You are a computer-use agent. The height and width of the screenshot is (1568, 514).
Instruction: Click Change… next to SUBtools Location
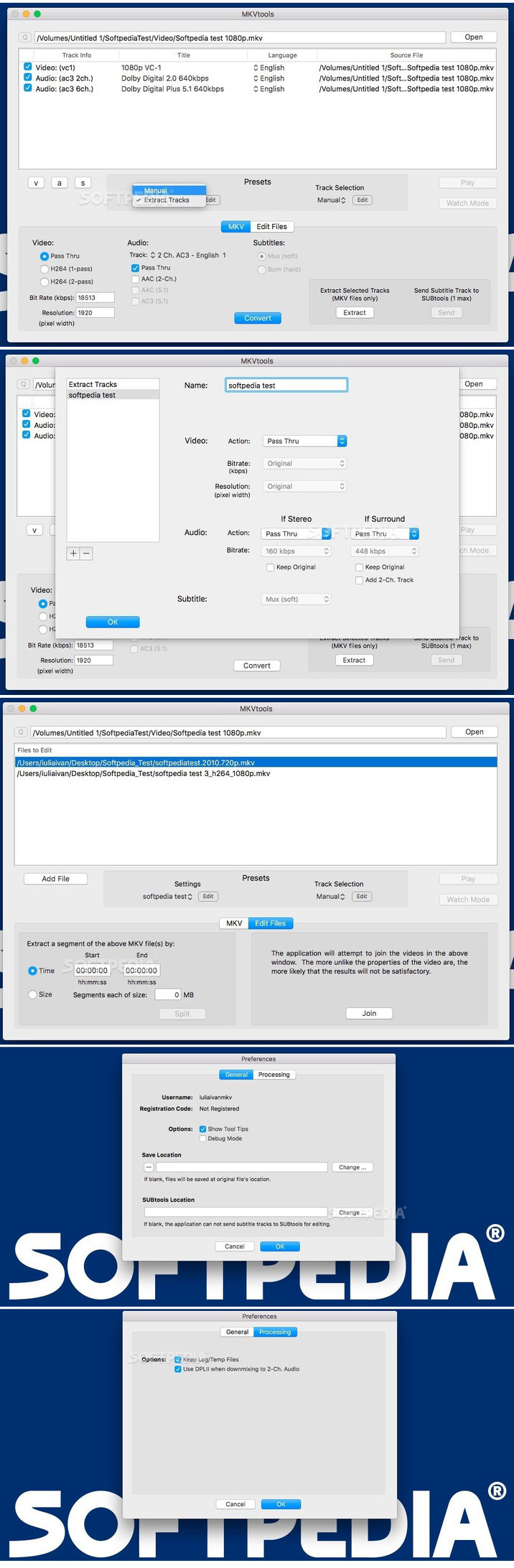352,1213
